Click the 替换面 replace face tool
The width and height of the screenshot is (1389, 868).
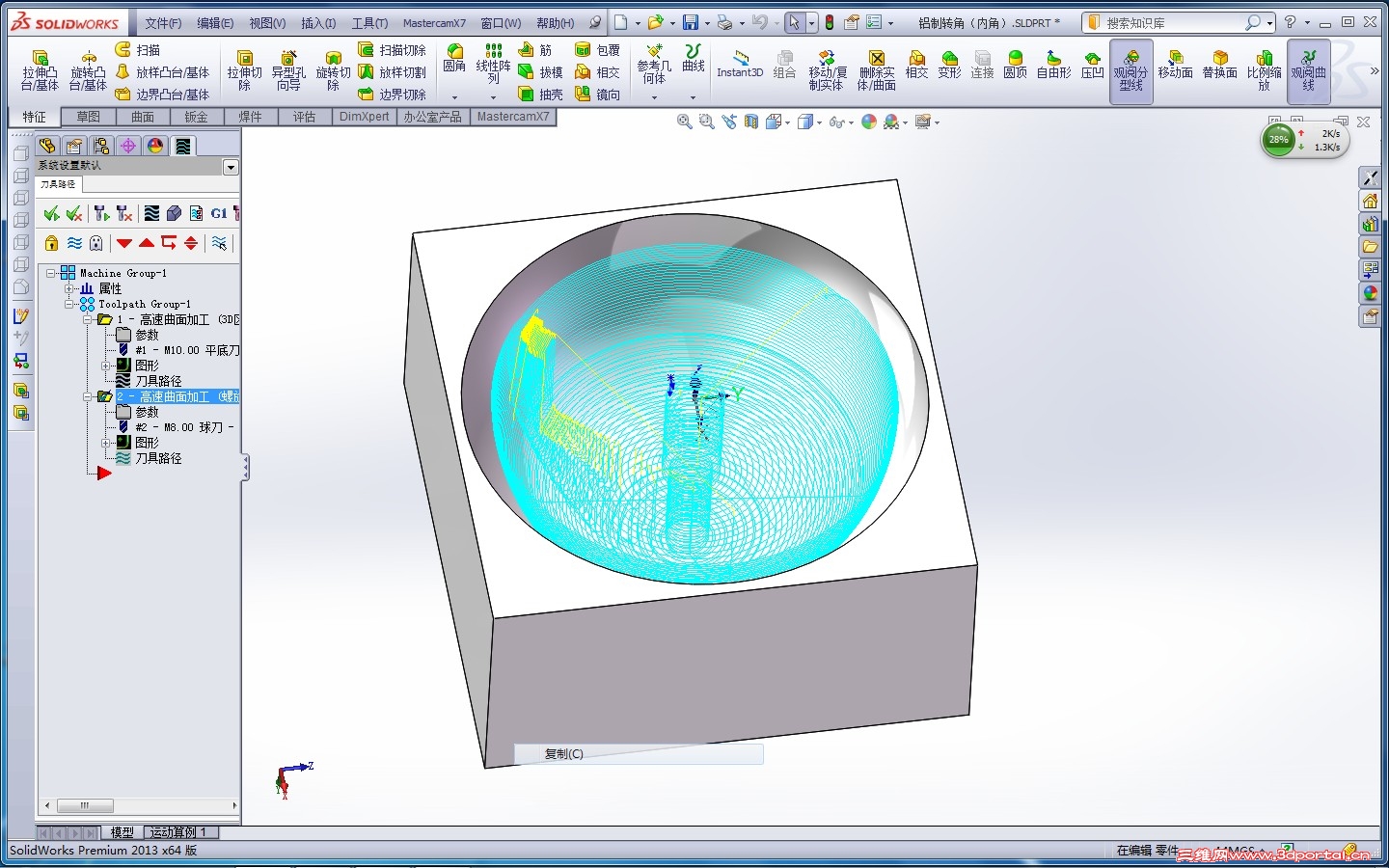pyautogui.click(x=1219, y=65)
